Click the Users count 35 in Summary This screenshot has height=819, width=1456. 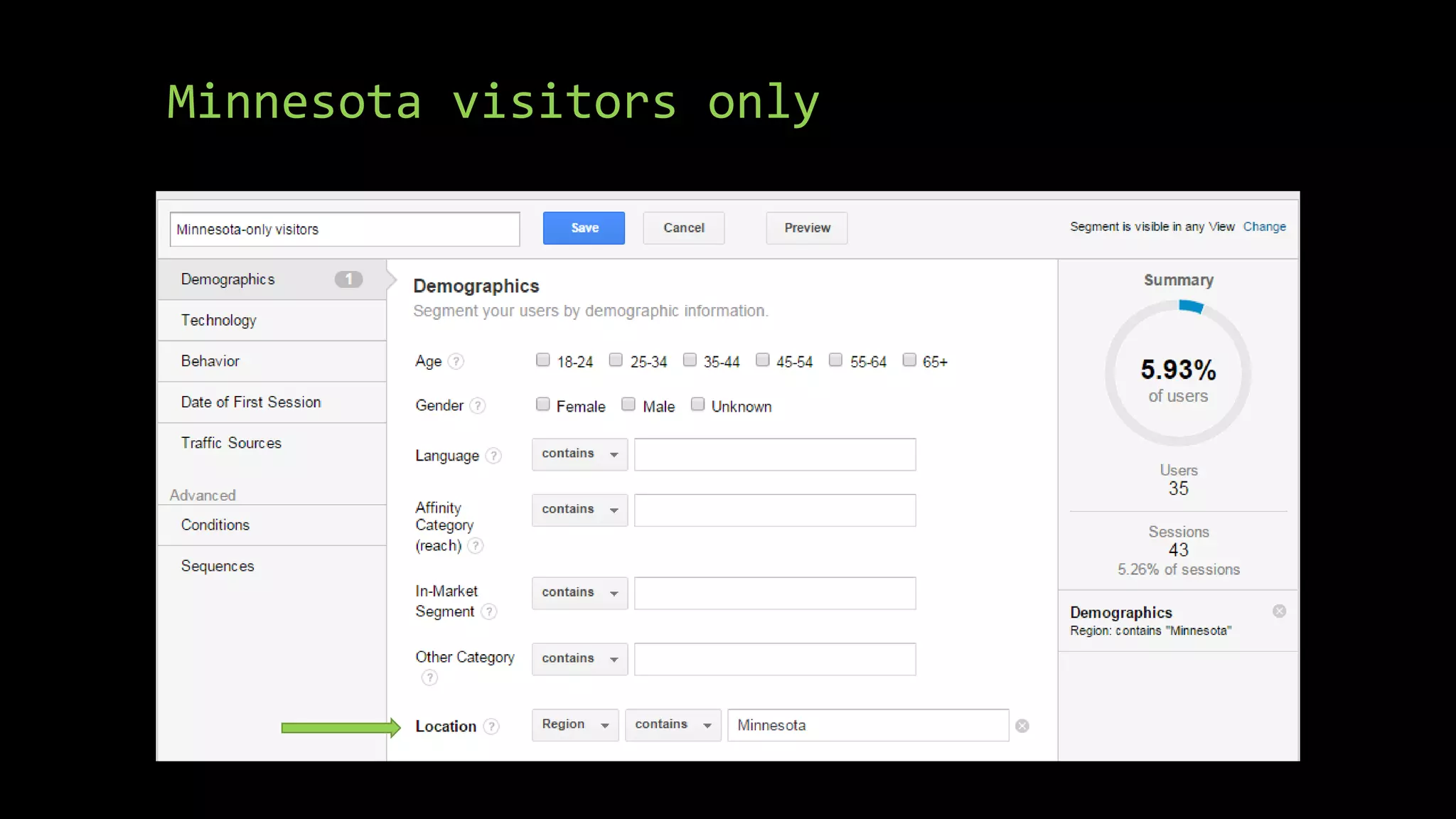click(x=1178, y=488)
